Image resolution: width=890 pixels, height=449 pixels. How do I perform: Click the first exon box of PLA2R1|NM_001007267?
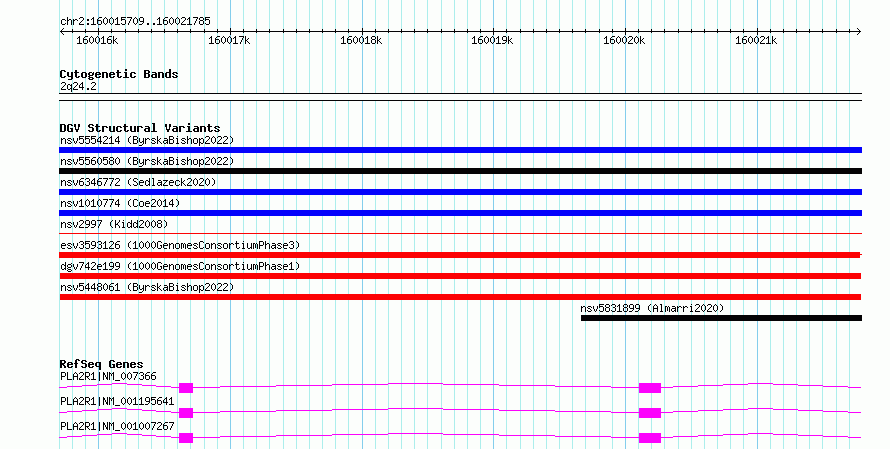pos(186,438)
